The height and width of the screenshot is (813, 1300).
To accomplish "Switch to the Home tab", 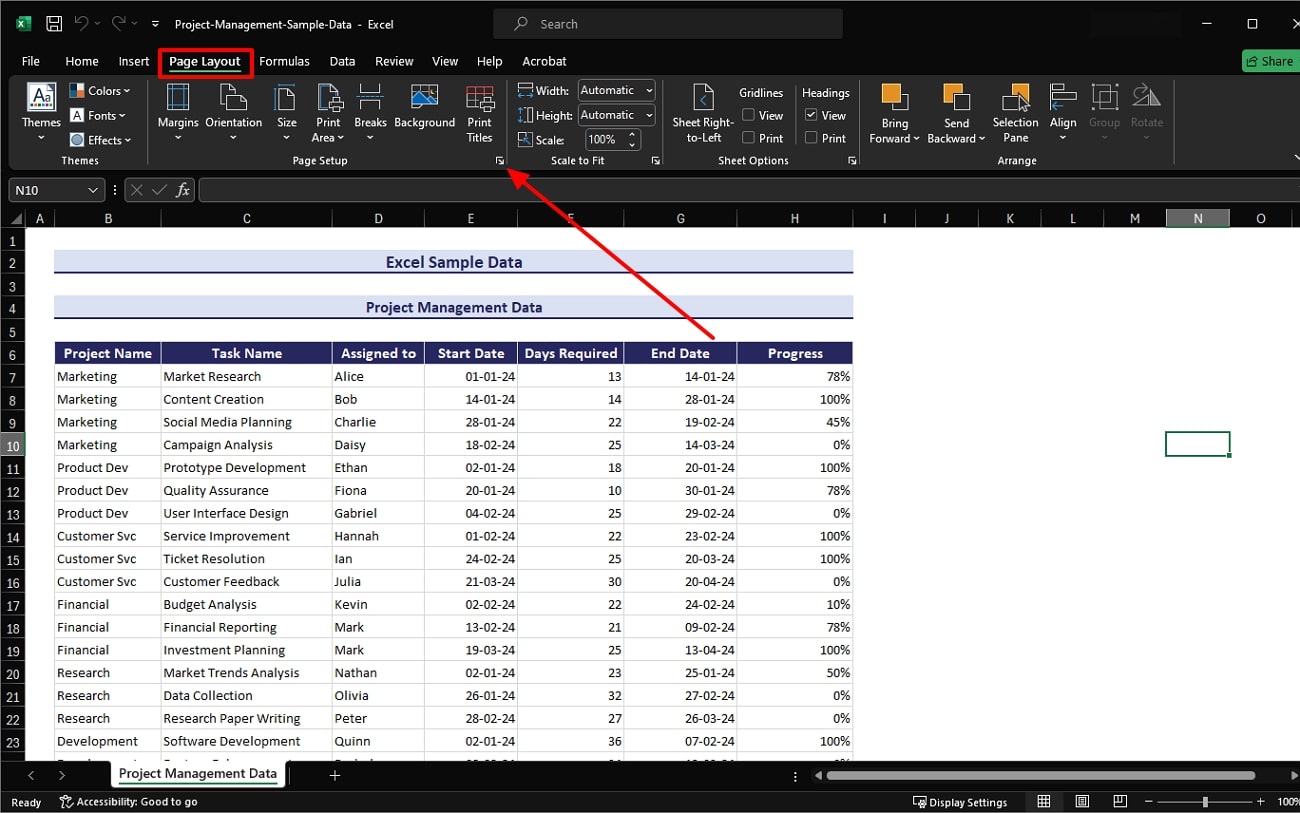I will (82, 61).
